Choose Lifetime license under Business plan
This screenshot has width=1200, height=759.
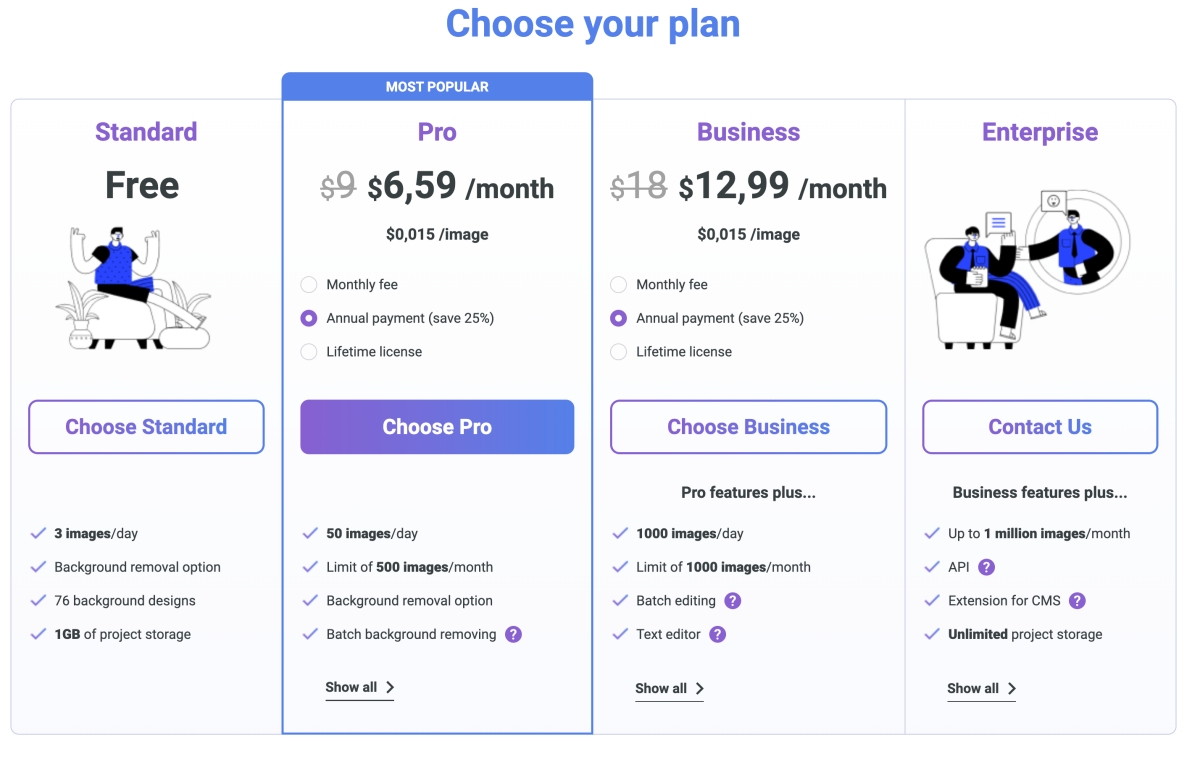click(619, 352)
